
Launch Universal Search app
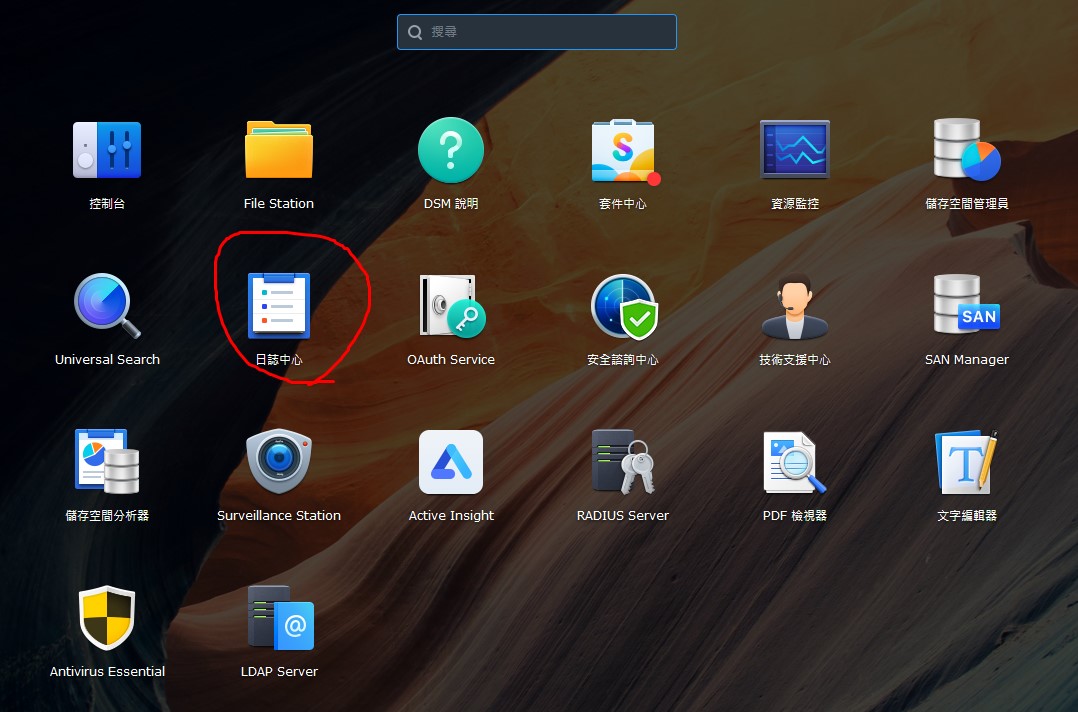(x=107, y=307)
